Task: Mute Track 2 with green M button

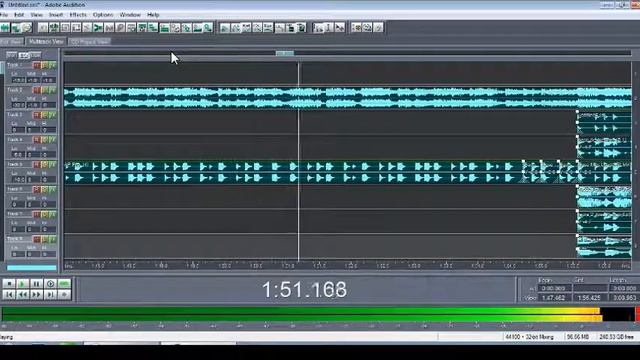Action: coord(53,90)
